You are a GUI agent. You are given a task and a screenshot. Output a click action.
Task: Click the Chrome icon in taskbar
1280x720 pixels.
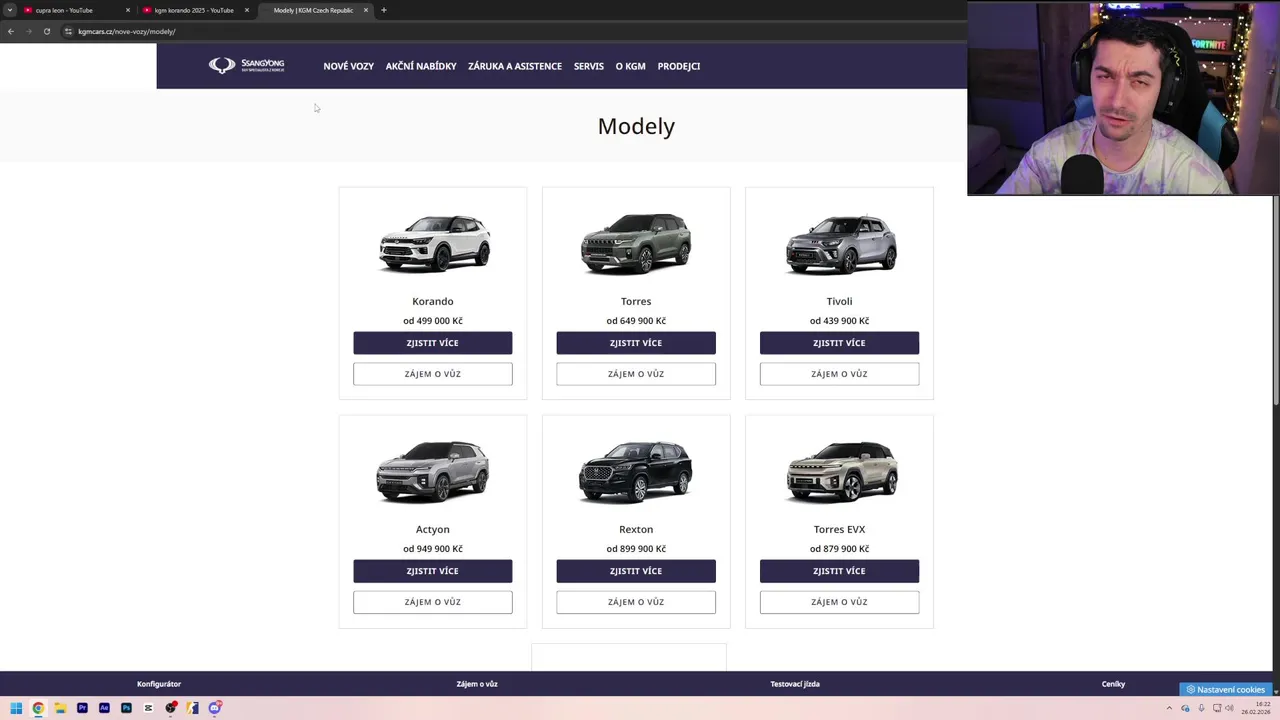click(x=38, y=708)
